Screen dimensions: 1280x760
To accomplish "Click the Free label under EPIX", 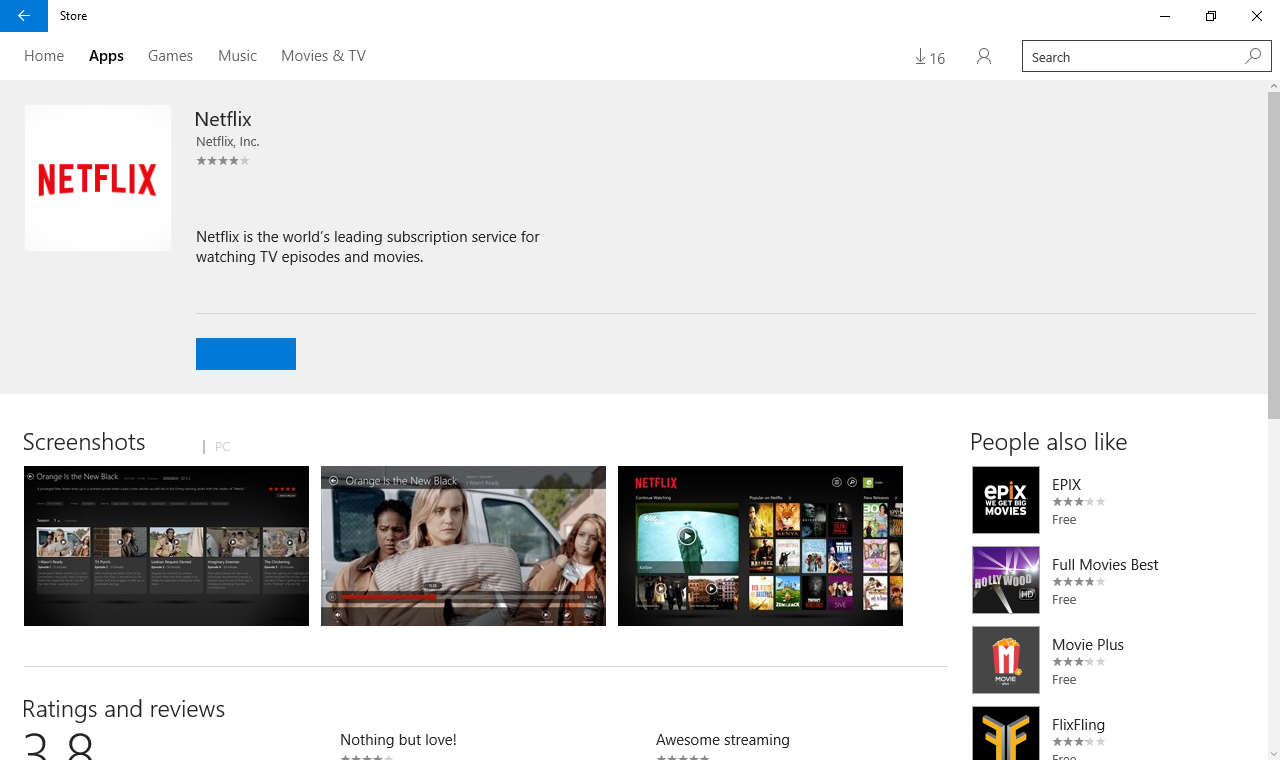I will [1064, 520].
